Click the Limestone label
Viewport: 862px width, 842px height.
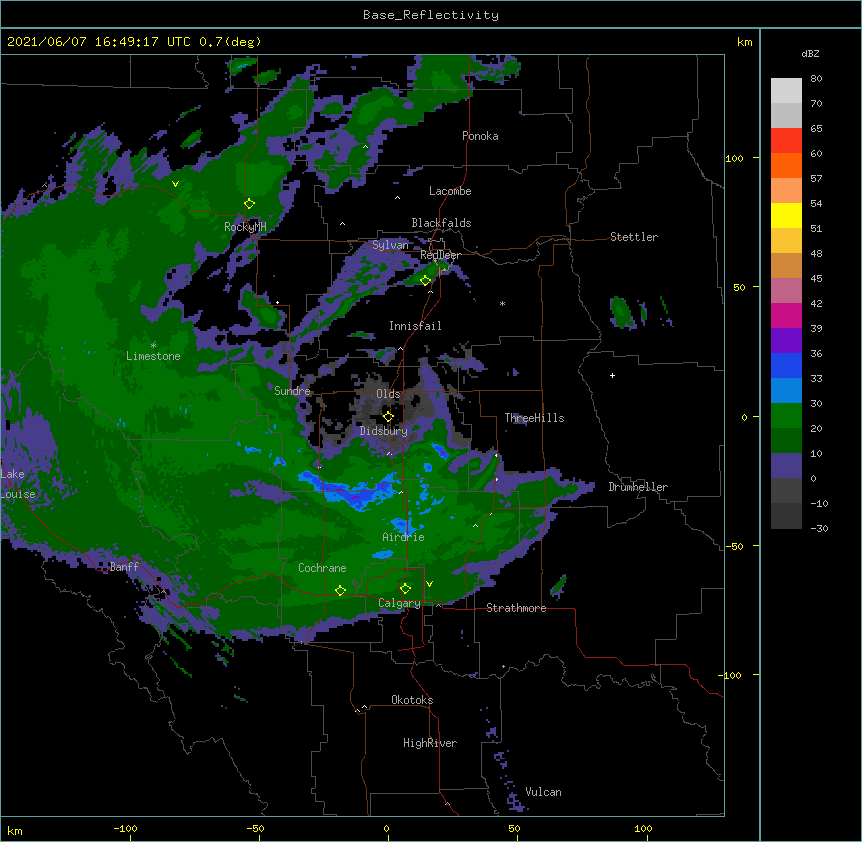point(153,356)
